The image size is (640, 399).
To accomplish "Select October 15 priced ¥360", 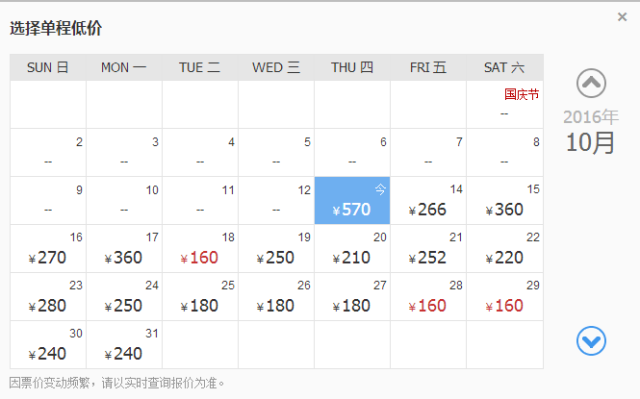I will (x=504, y=200).
